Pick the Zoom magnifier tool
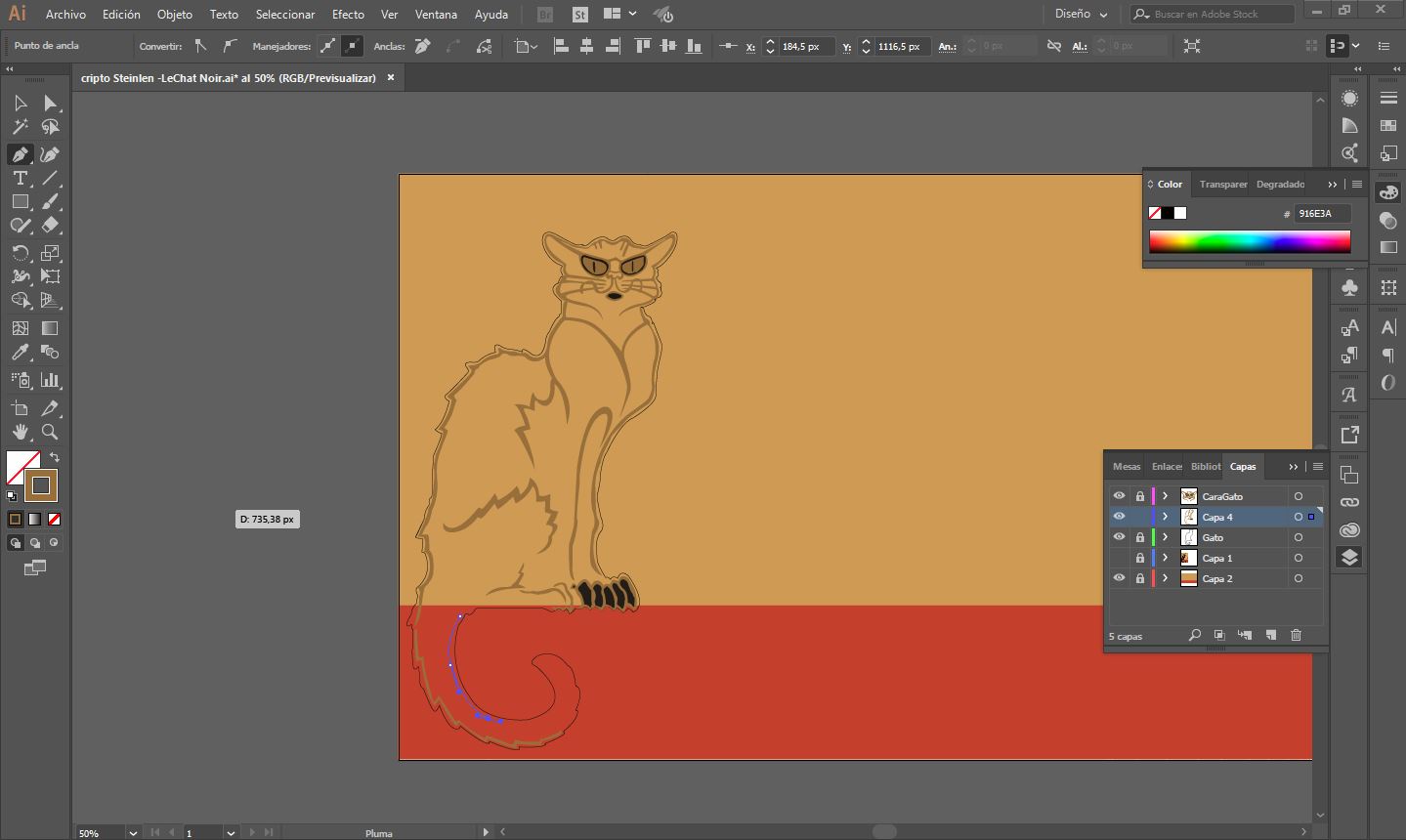1406x840 pixels. click(50, 432)
